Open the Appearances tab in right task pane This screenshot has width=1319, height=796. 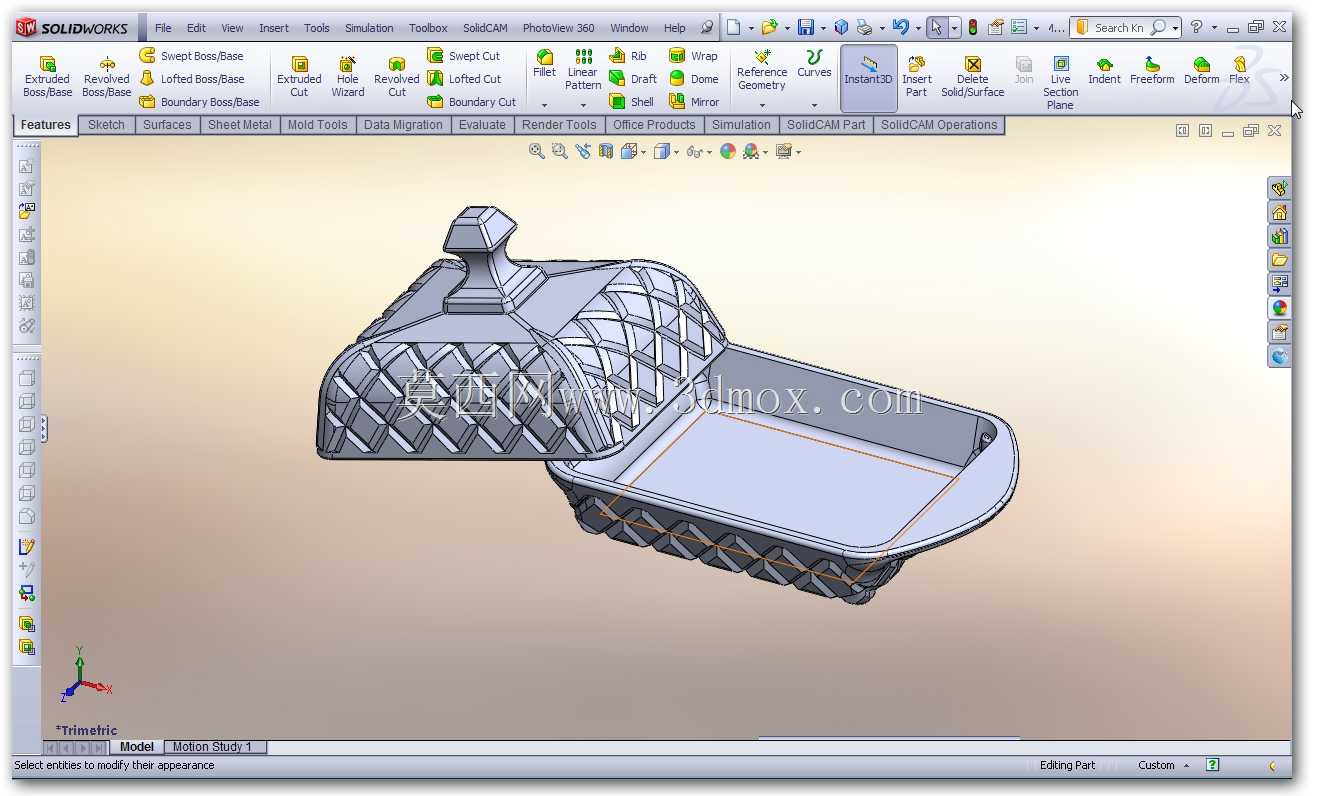point(1279,308)
